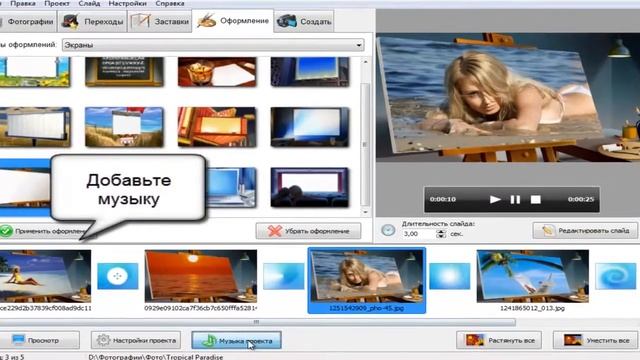Click elapsed time 0:00:10 display
This screenshot has width=640, height=360.
tap(442, 199)
